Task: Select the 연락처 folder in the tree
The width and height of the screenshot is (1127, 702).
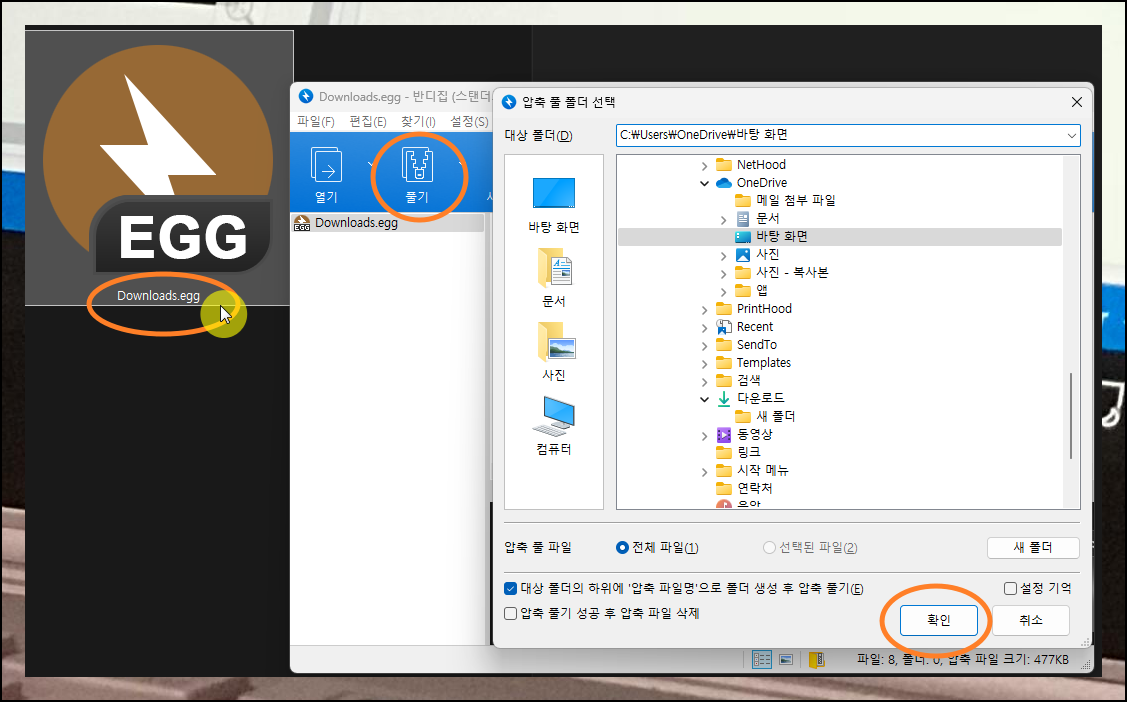Action: [x=745, y=488]
